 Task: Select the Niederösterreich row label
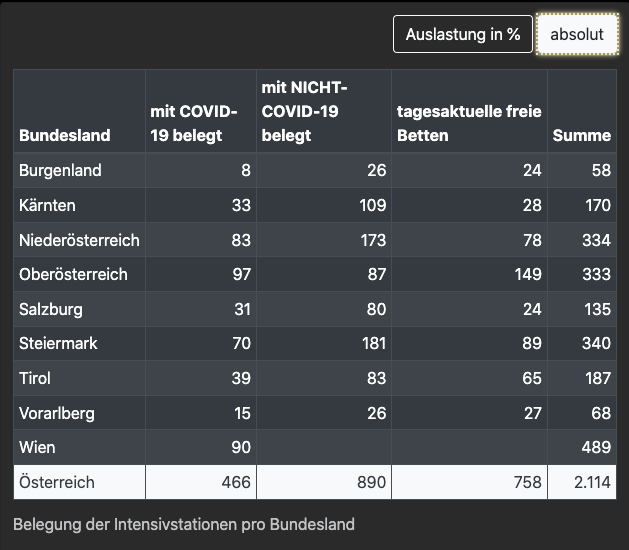click(x=79, y=240)
